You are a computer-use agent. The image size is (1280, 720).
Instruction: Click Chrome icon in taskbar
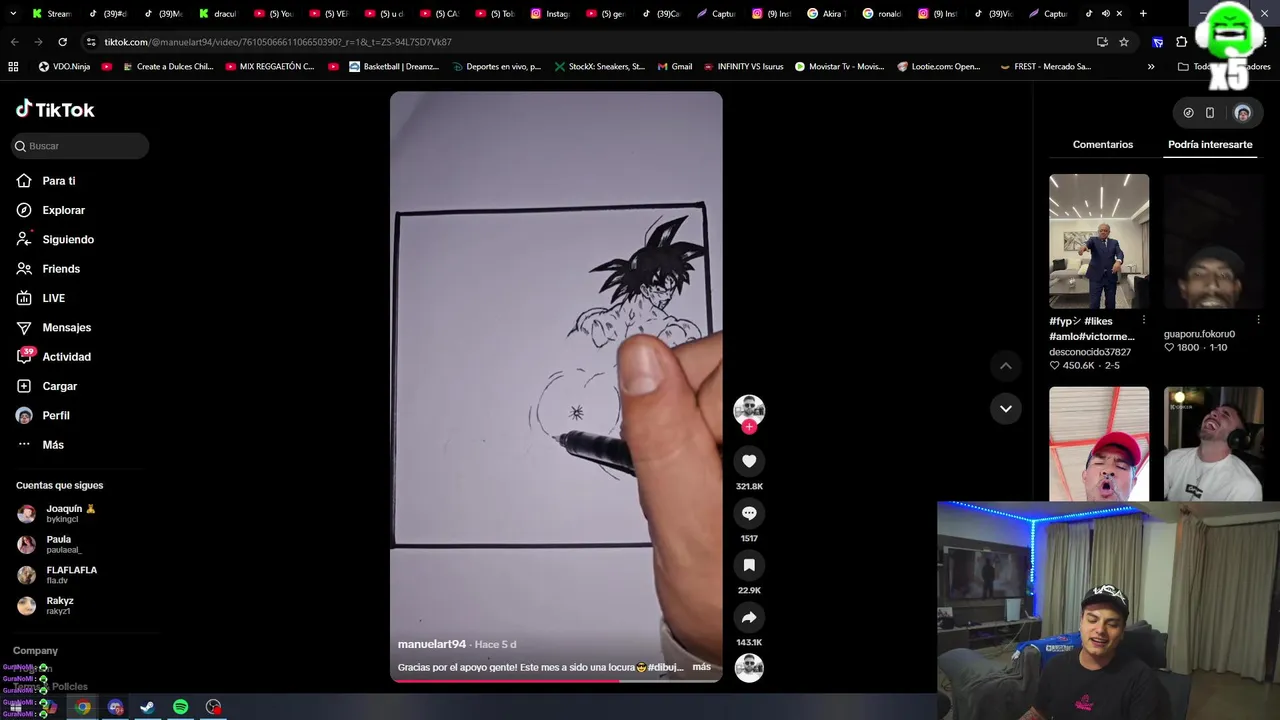click(x=82, y=707)
